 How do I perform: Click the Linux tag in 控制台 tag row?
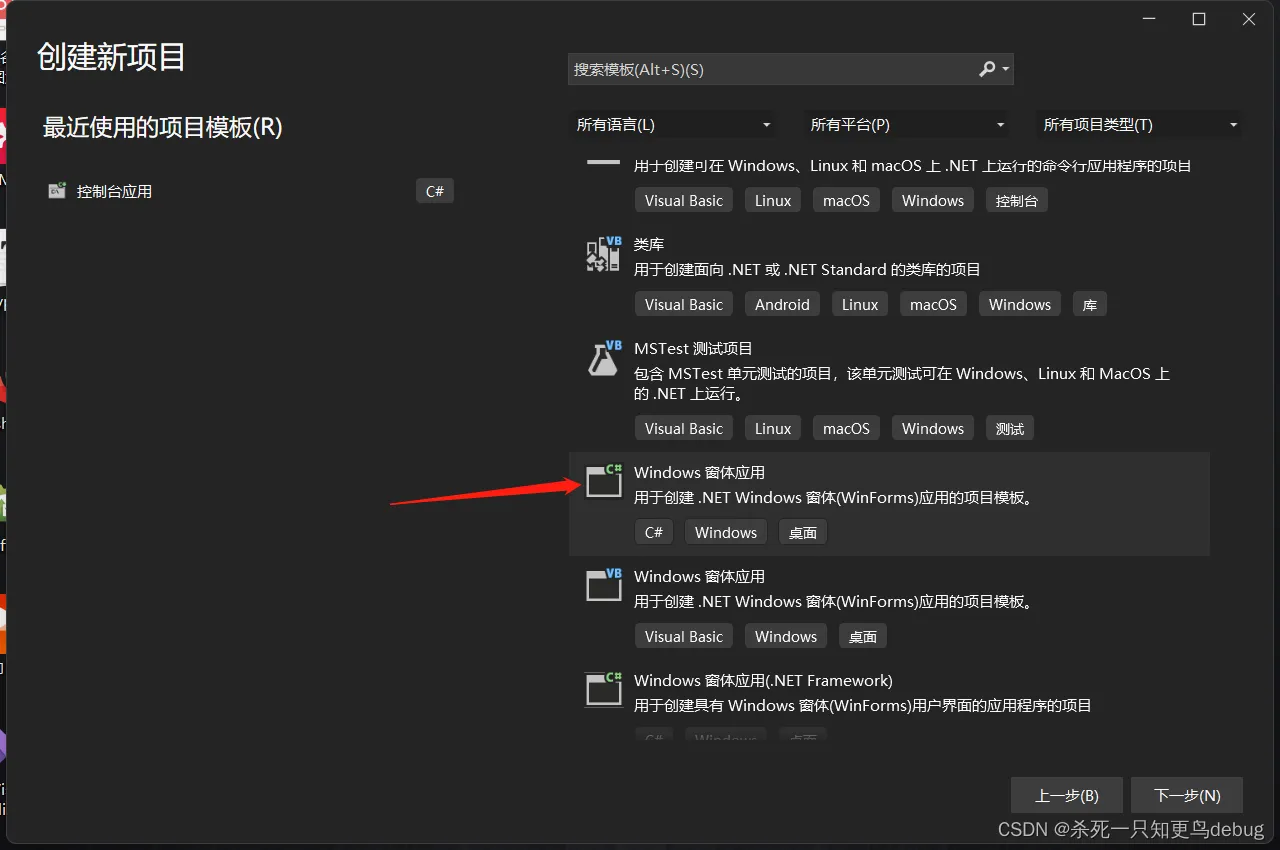point(773,201)
